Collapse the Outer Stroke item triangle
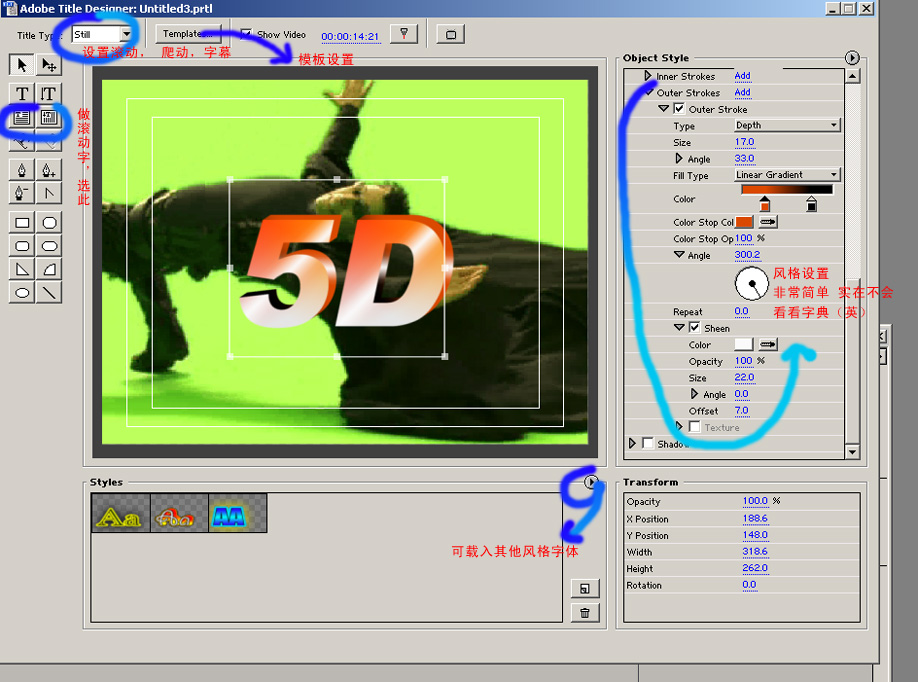Image resolution: width=918 pixels, height=682 pixels. click(x=663, y=108)
